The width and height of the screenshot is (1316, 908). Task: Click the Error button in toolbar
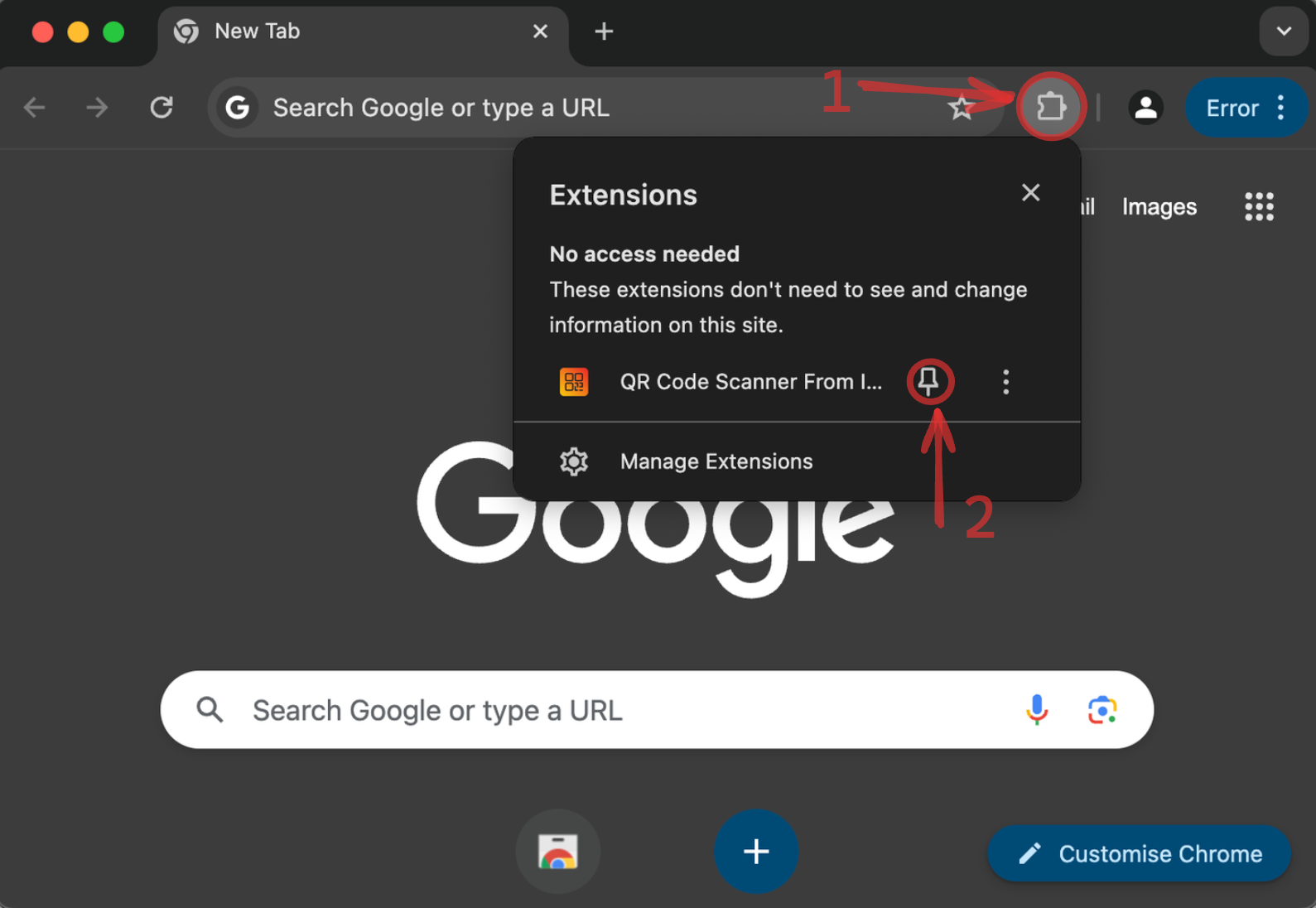tap(1232, 108)
